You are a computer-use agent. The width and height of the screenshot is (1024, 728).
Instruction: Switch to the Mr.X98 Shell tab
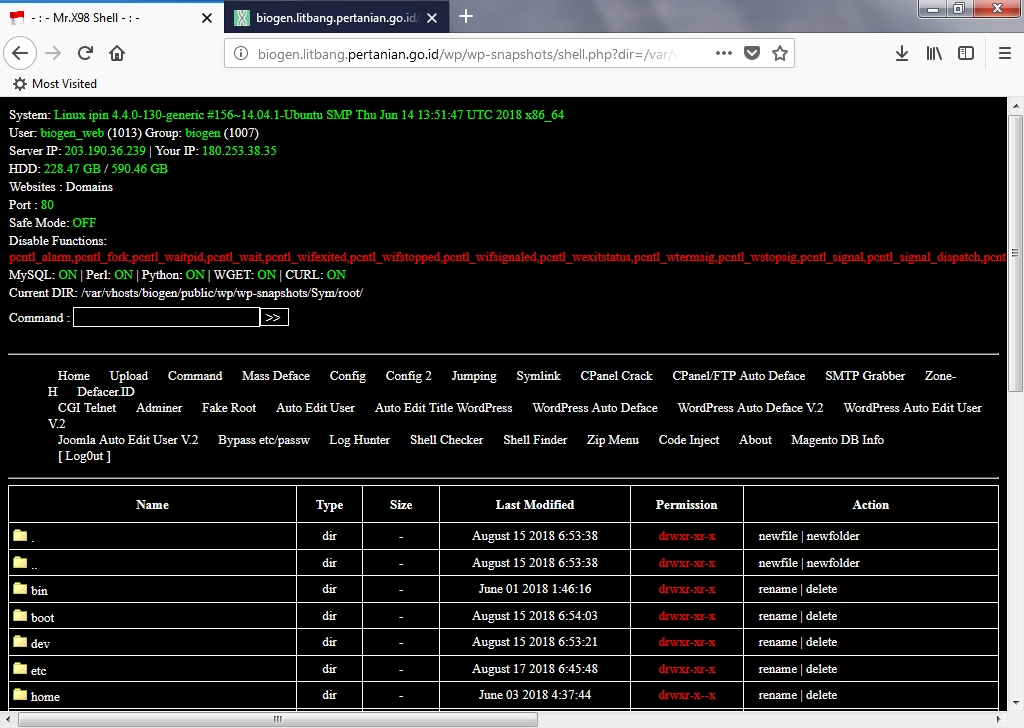point(112,18)
